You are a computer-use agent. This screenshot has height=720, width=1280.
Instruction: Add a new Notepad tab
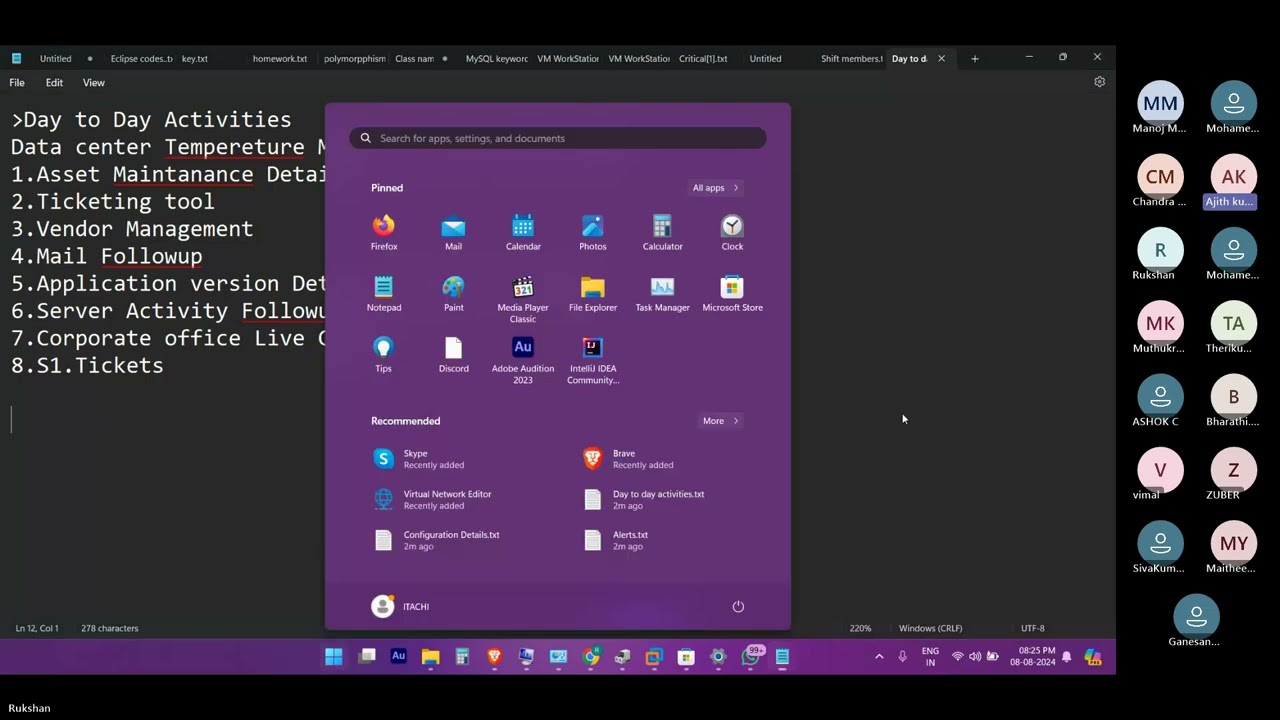point(974,59)
